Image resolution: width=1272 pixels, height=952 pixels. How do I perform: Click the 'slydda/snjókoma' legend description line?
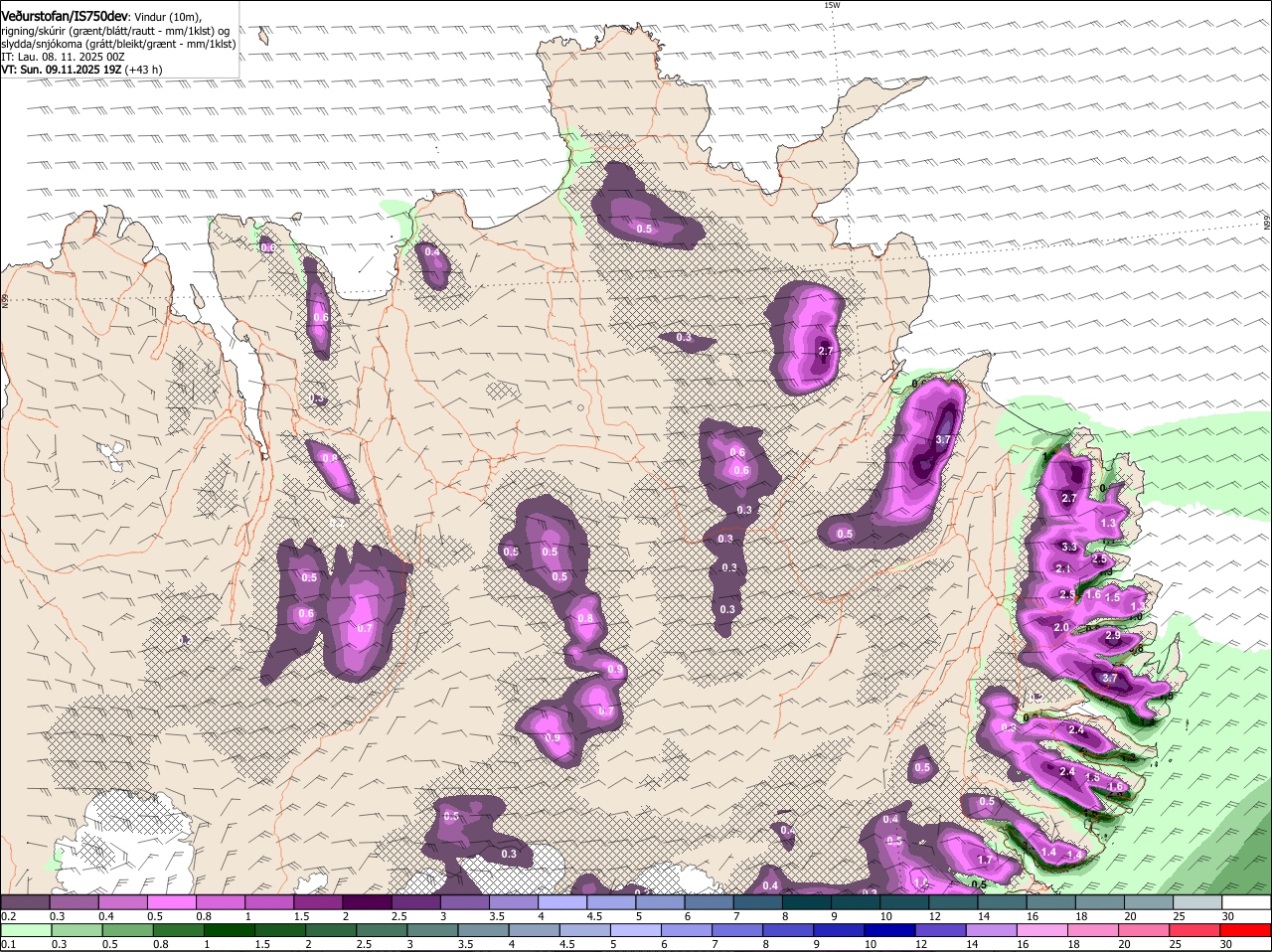[118, 44]
